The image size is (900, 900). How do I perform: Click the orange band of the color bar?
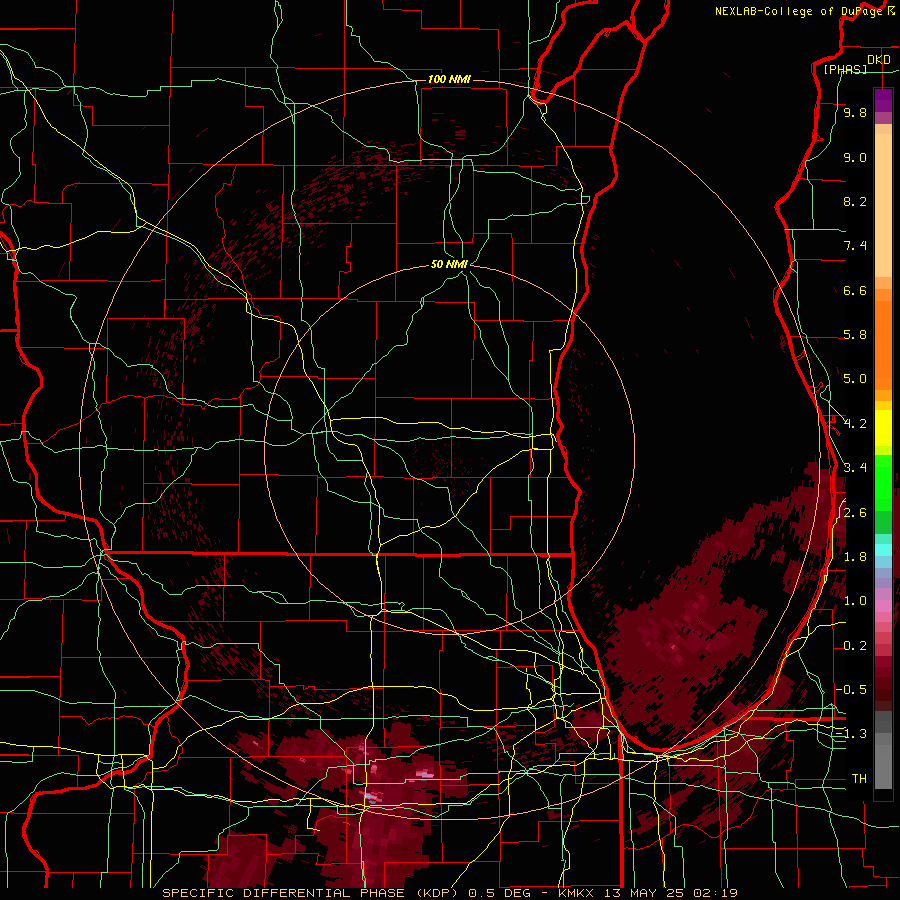(883, 339)
